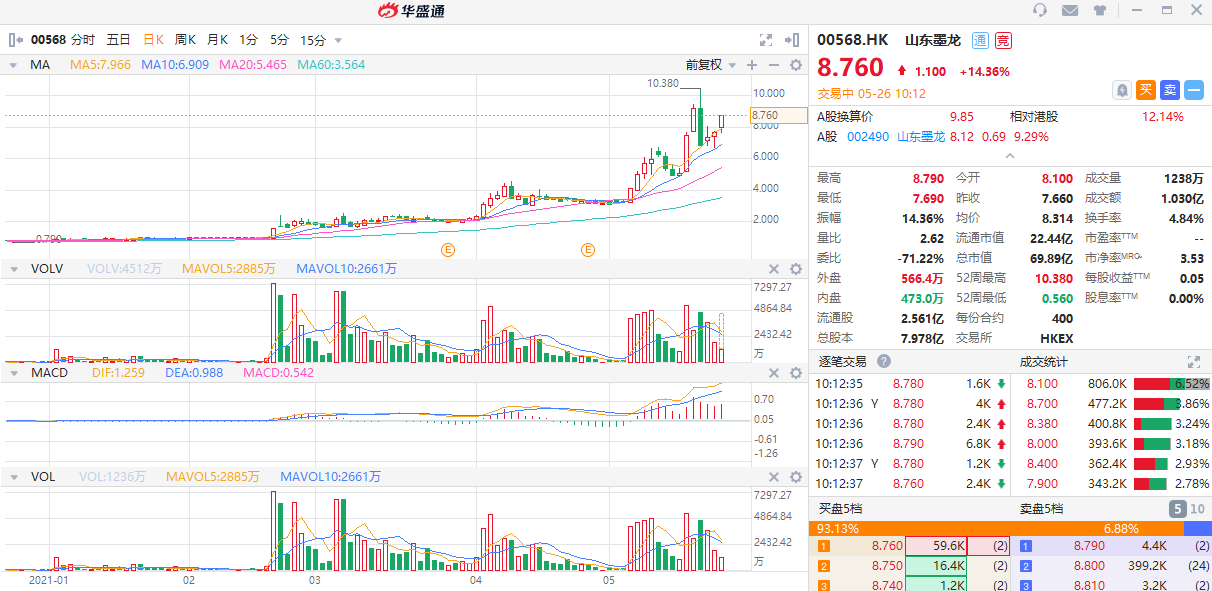Viewport: 1212px width, 591px height.
Task: Close the VOL indicator panel
Action: [774, 476]
